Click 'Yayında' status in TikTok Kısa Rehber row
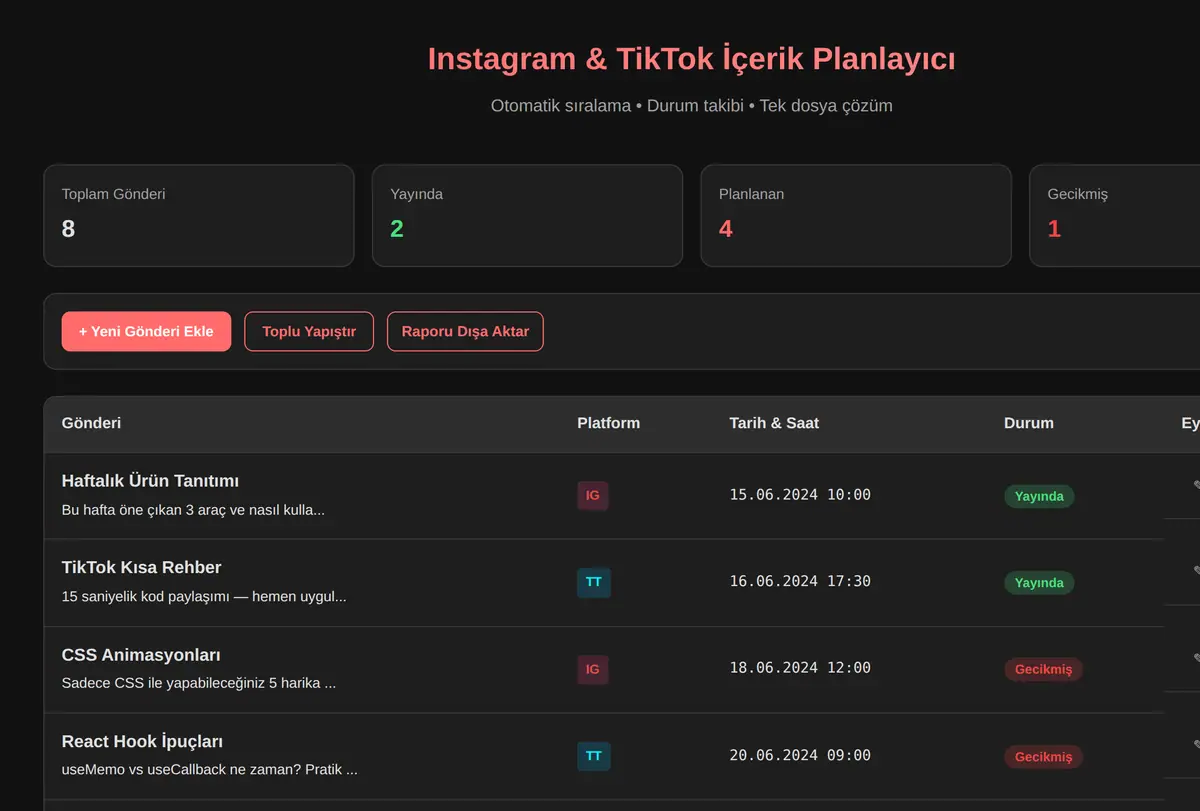This screenshot has height=811, width=1200. 1039,583
